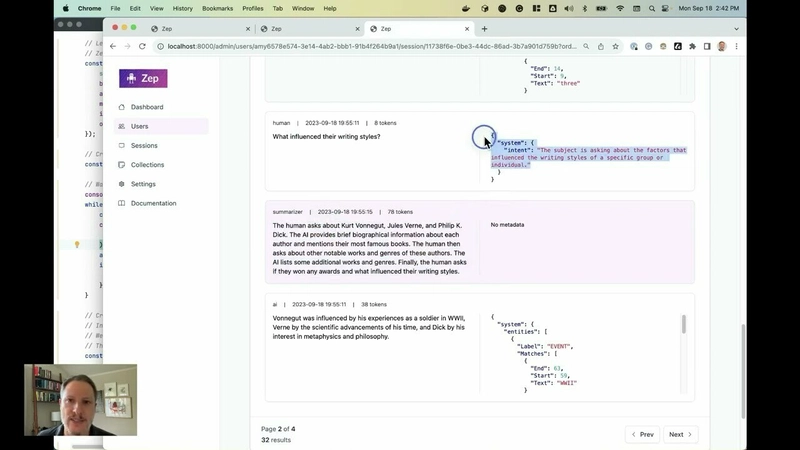Open the File menu in macOS menu bar

(116, 8)
